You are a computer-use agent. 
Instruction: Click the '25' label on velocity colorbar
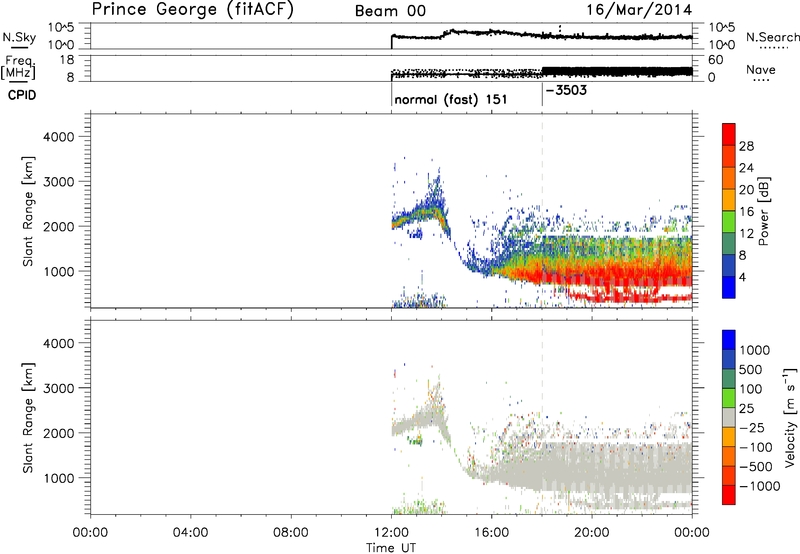pyautogui.click(x=746, y=409)
